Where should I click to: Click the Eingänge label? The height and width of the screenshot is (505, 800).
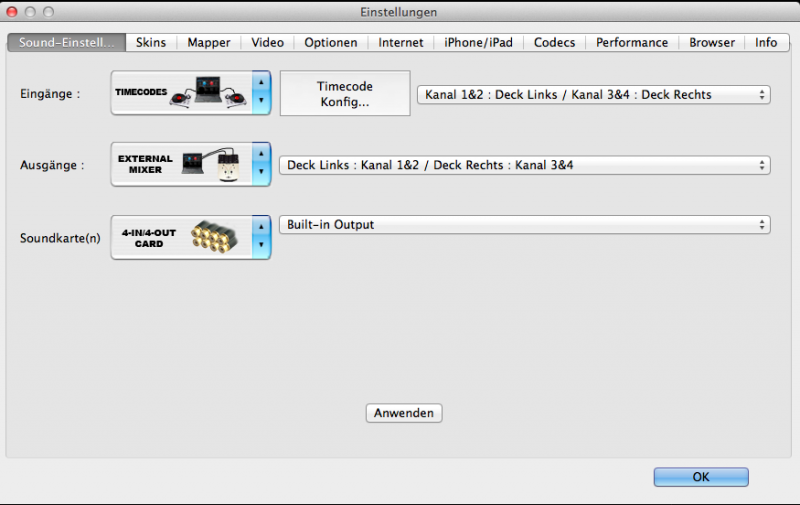[x=50, y=94]
